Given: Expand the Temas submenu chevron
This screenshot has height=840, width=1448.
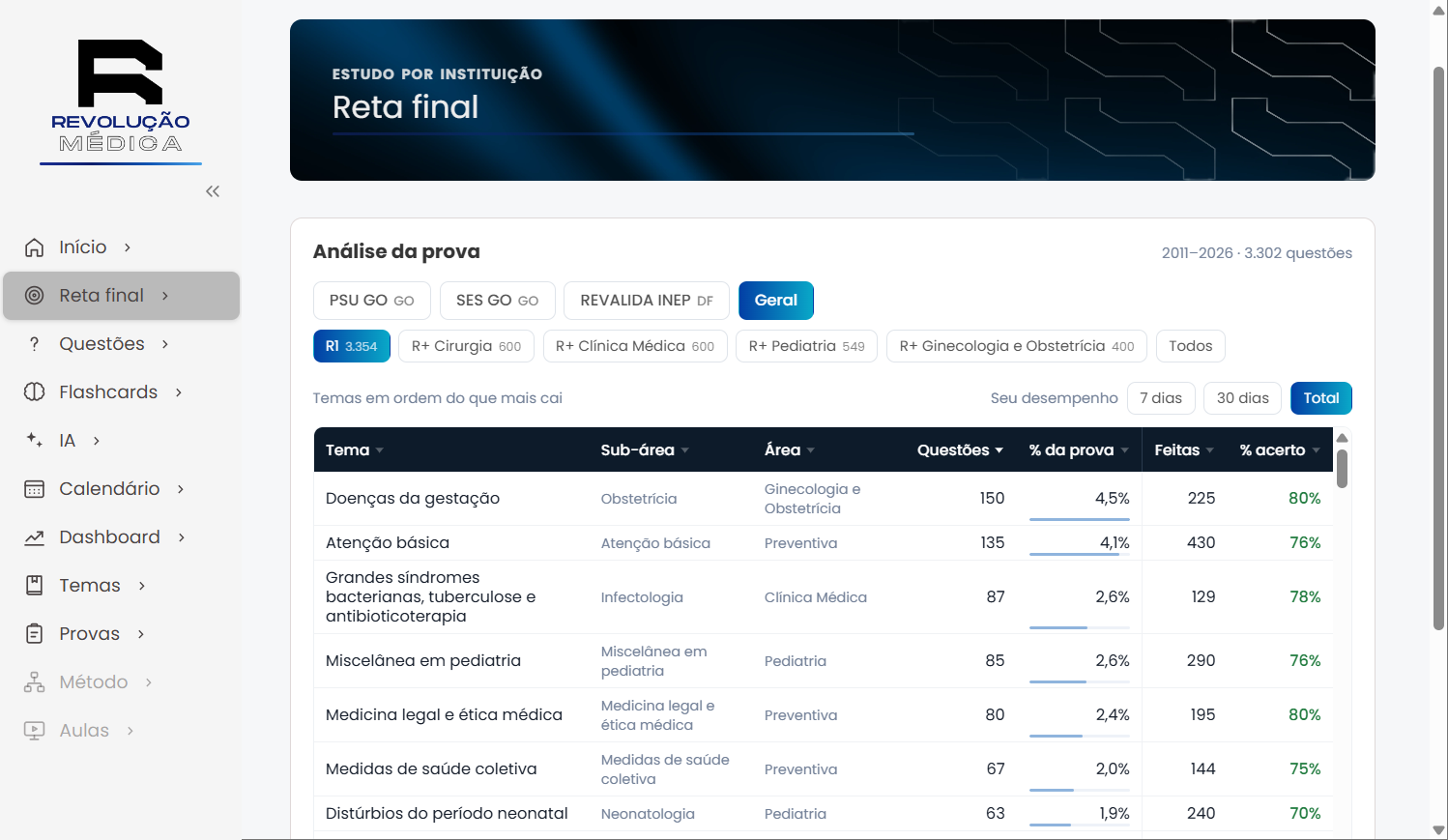Looking at the screenshot, I should coord(142,586).
